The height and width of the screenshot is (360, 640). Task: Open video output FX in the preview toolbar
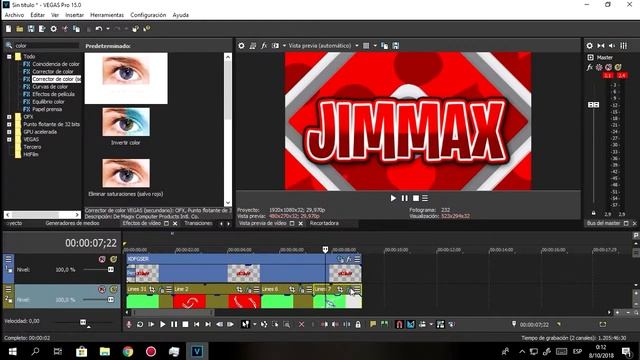tap(264, 46)
